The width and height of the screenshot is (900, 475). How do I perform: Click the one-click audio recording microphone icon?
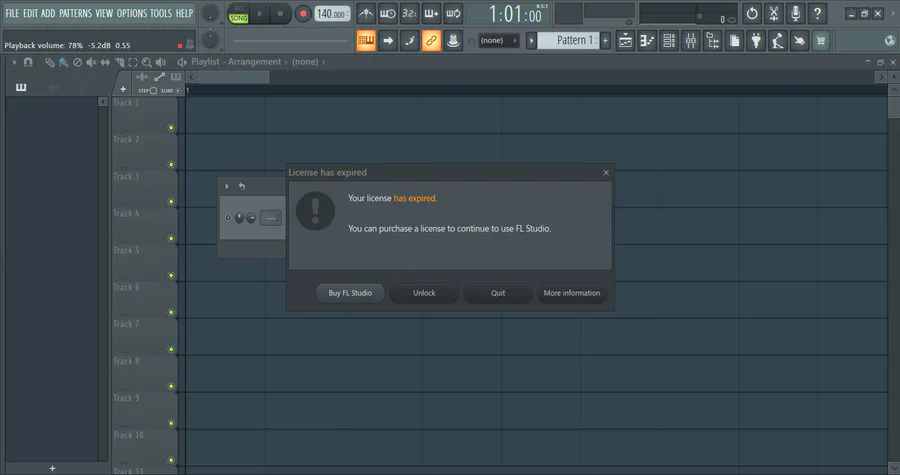coord(796,13)
